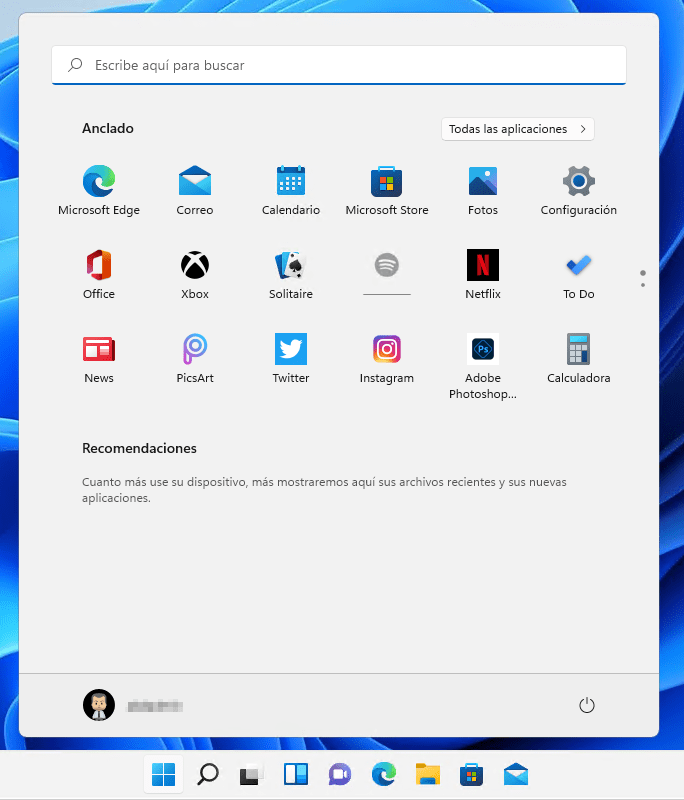Open Microsoft Store in pinned apps

(387, 190)
